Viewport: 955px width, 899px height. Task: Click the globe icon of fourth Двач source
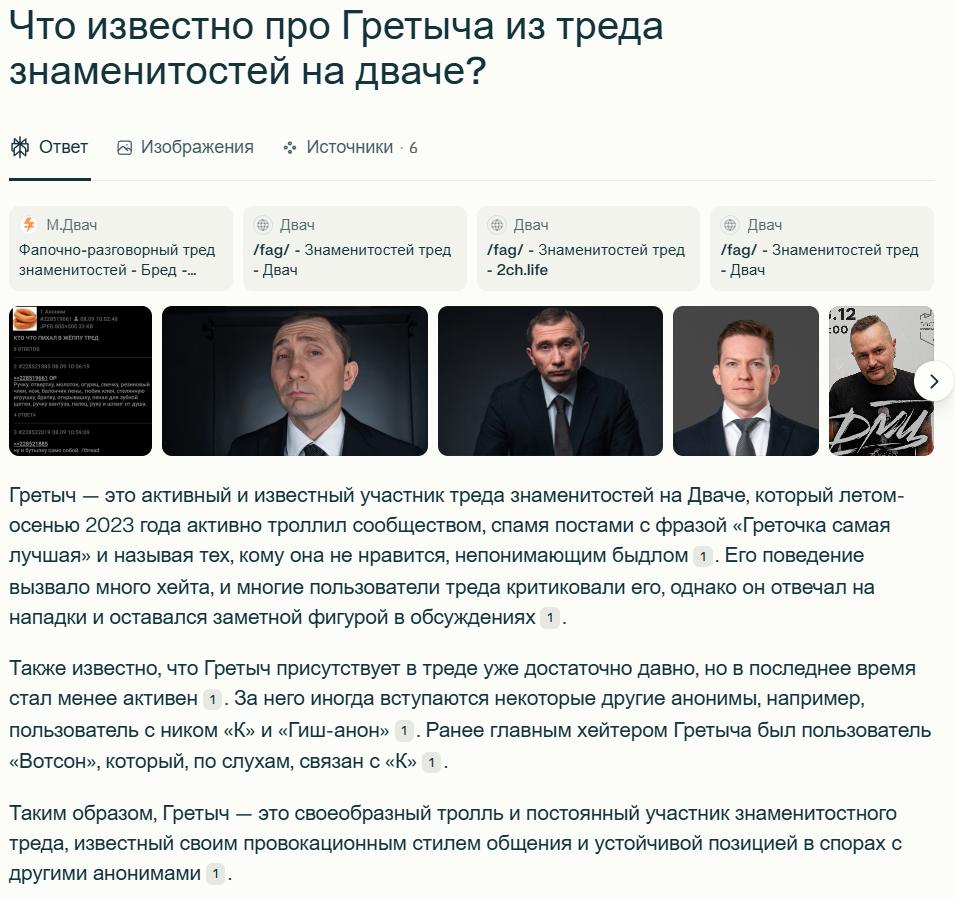point(730,225)
